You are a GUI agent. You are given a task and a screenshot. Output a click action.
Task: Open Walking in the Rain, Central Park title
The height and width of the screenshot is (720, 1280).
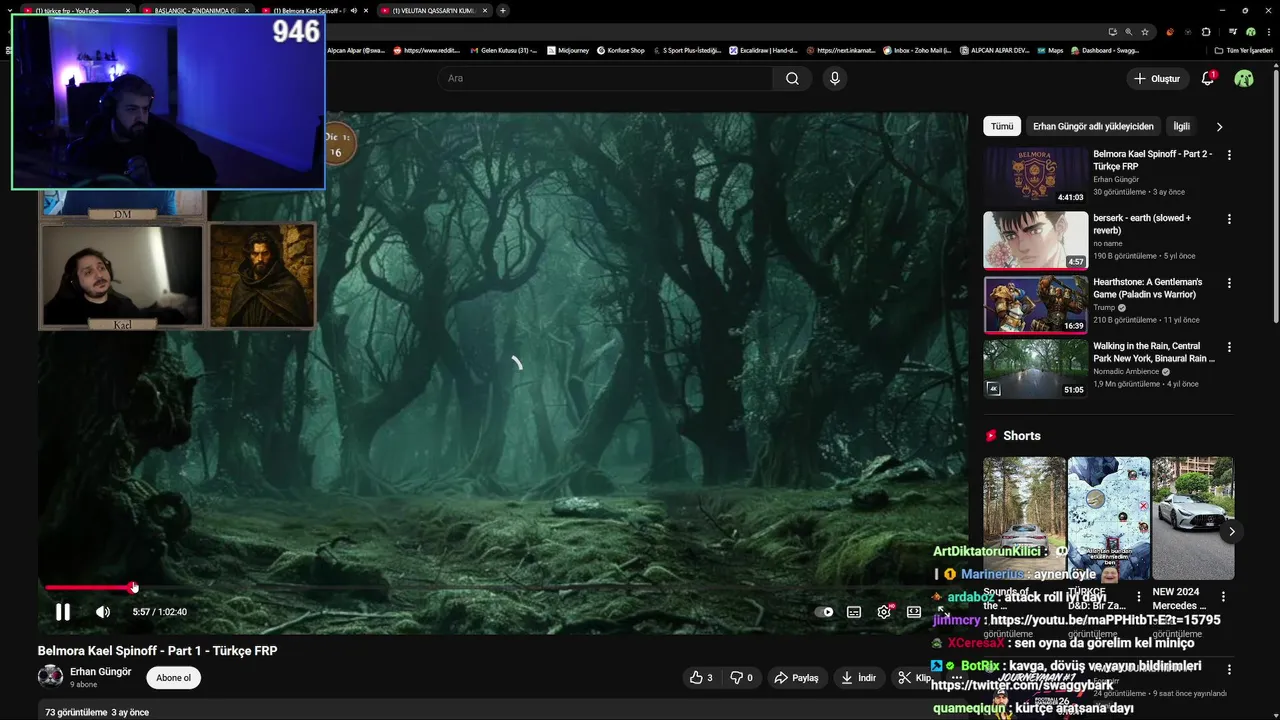(x=1154, y=352)
